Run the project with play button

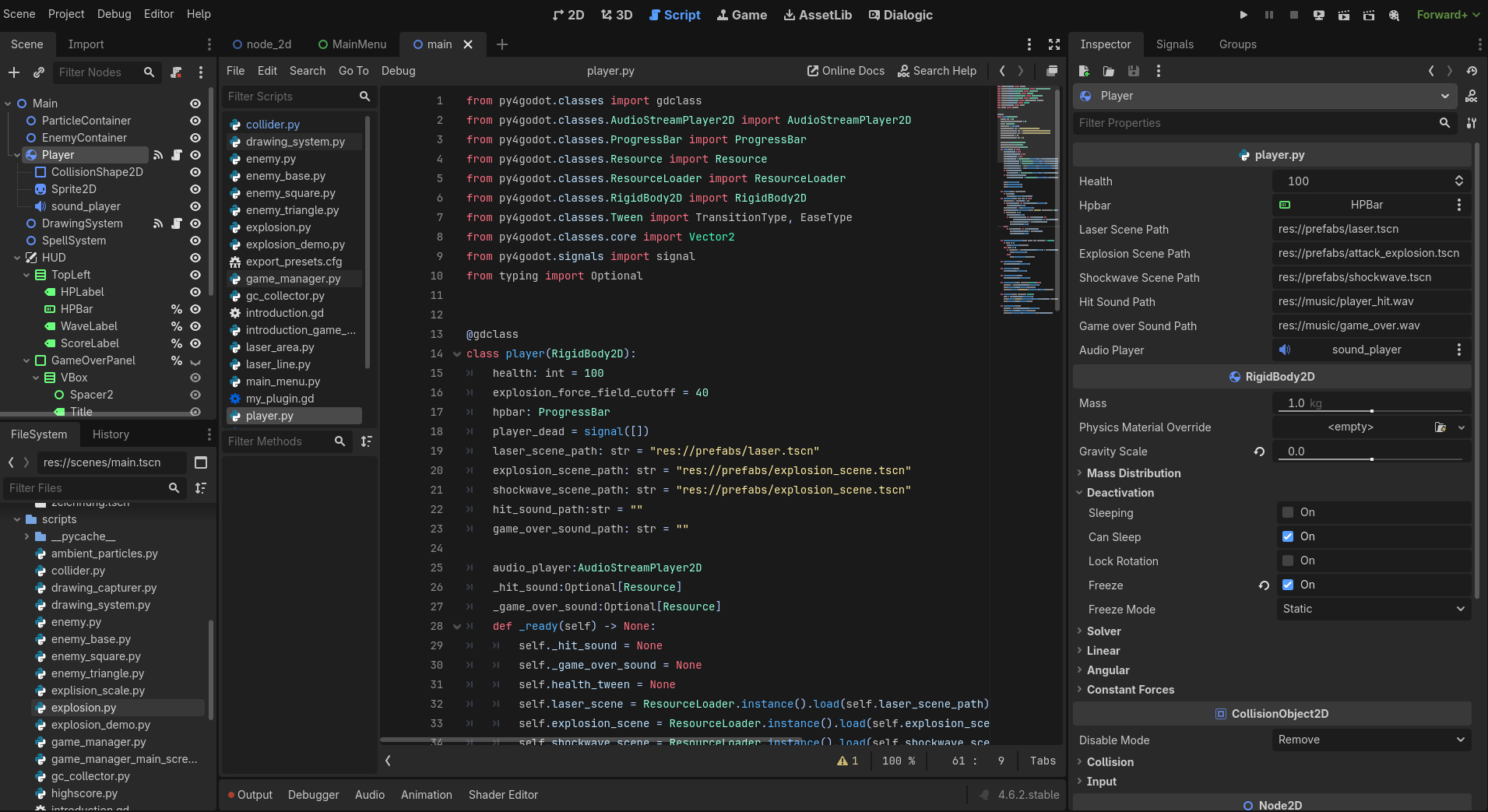[x=1244, y=15]
